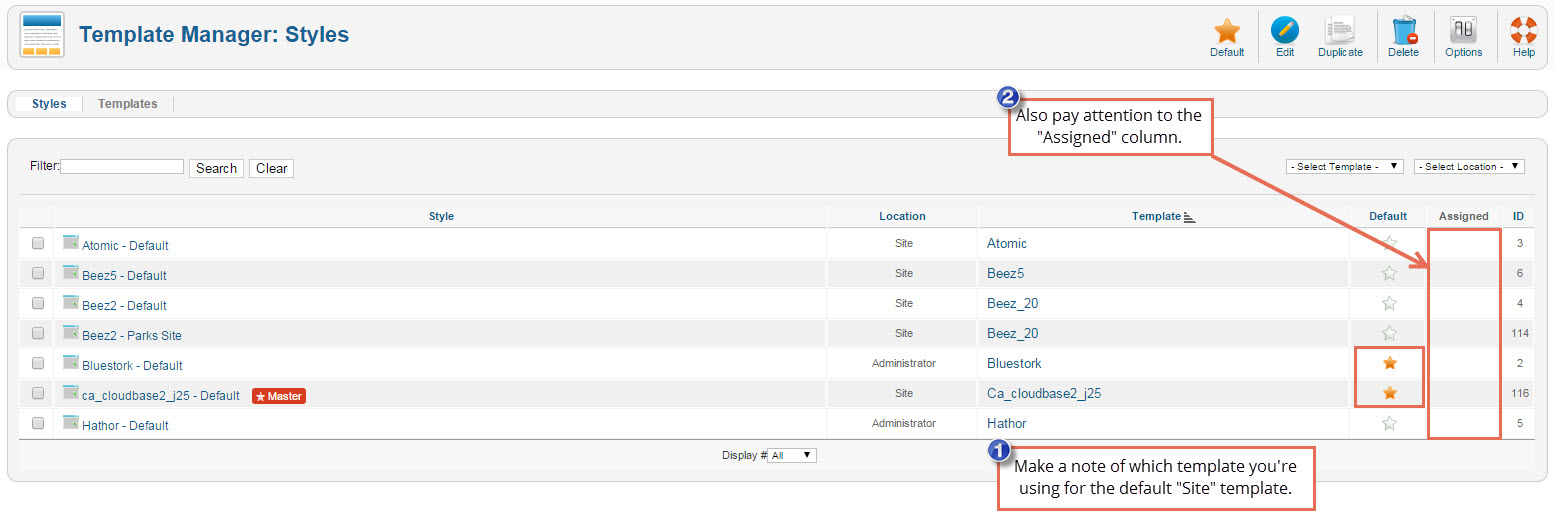The height and width of the screenshot is (523, 1554).
Task: Sort by Style column header
Action: (x=441, y=216)
